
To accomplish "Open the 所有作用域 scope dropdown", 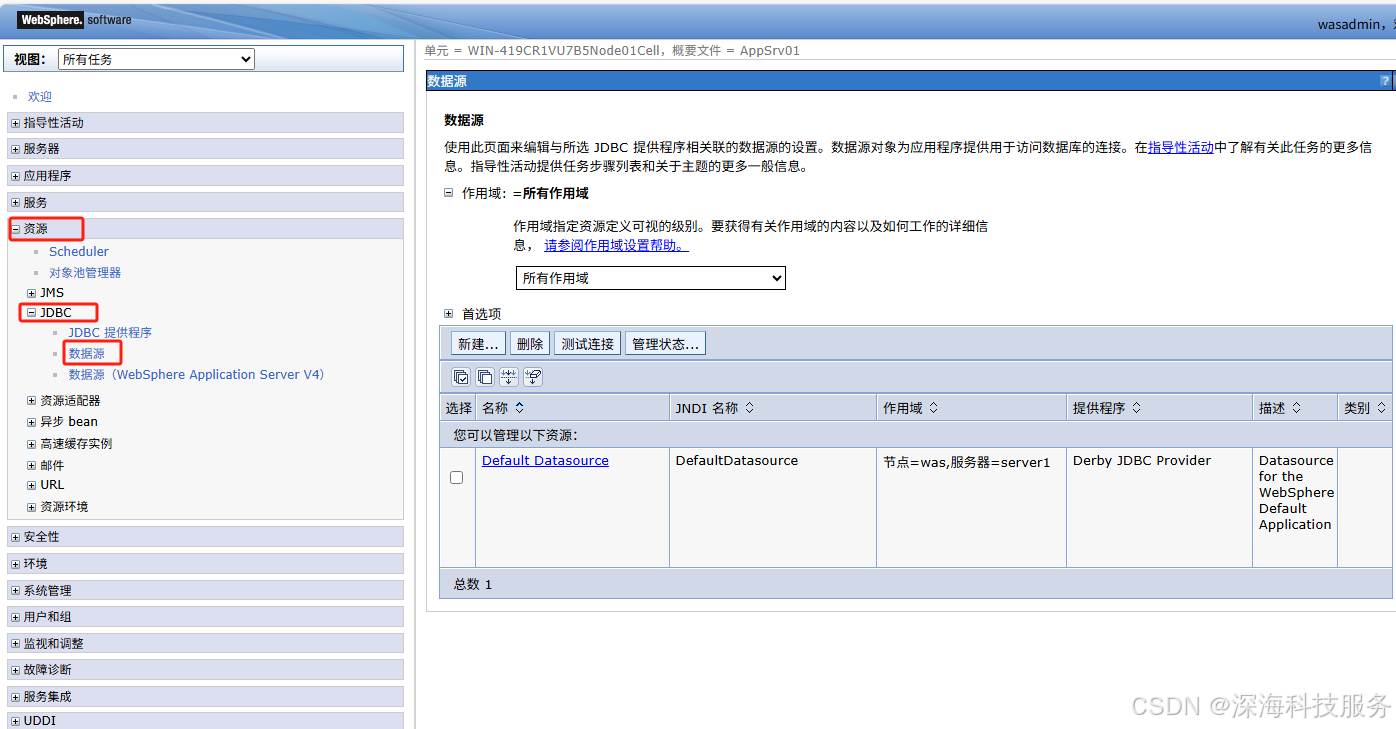I will click(x=651, y=278).
